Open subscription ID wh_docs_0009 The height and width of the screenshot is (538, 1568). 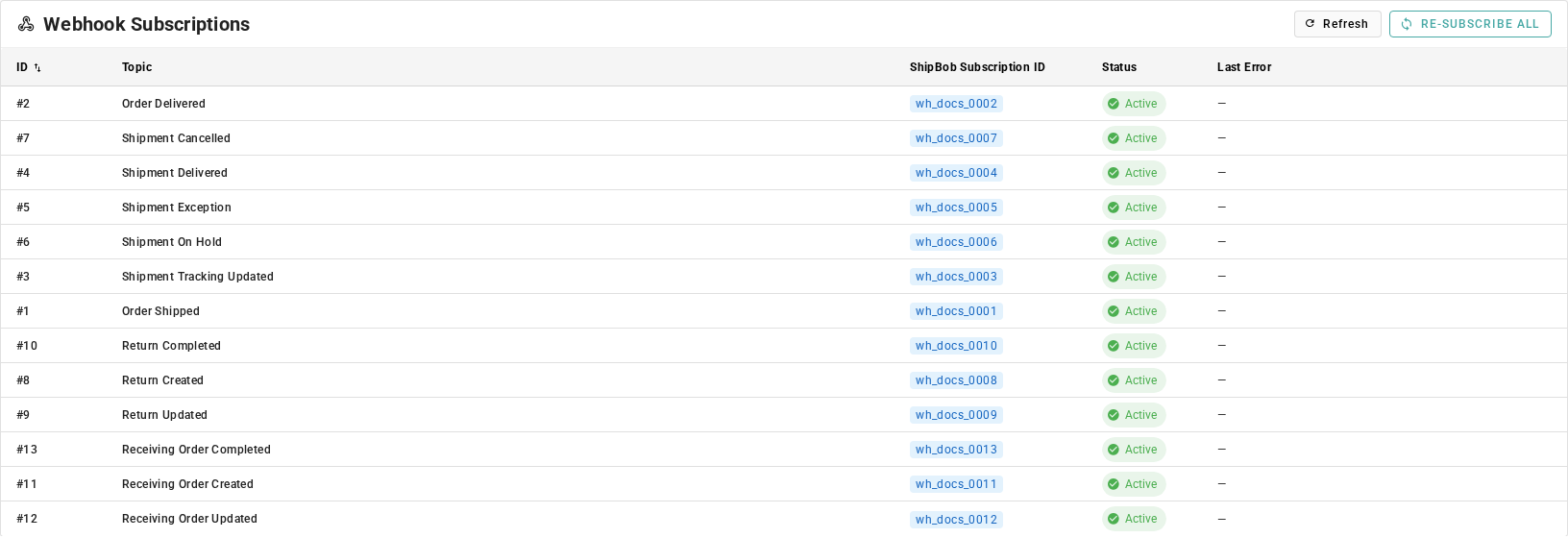956,415
